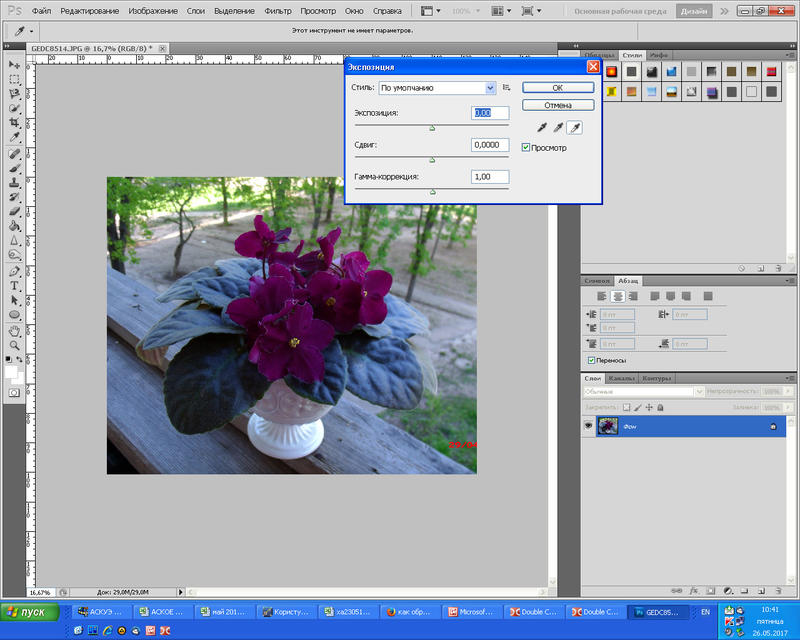Click the white point eyedropper in dialog
This screenshot has height=640, width=800.
574,128
